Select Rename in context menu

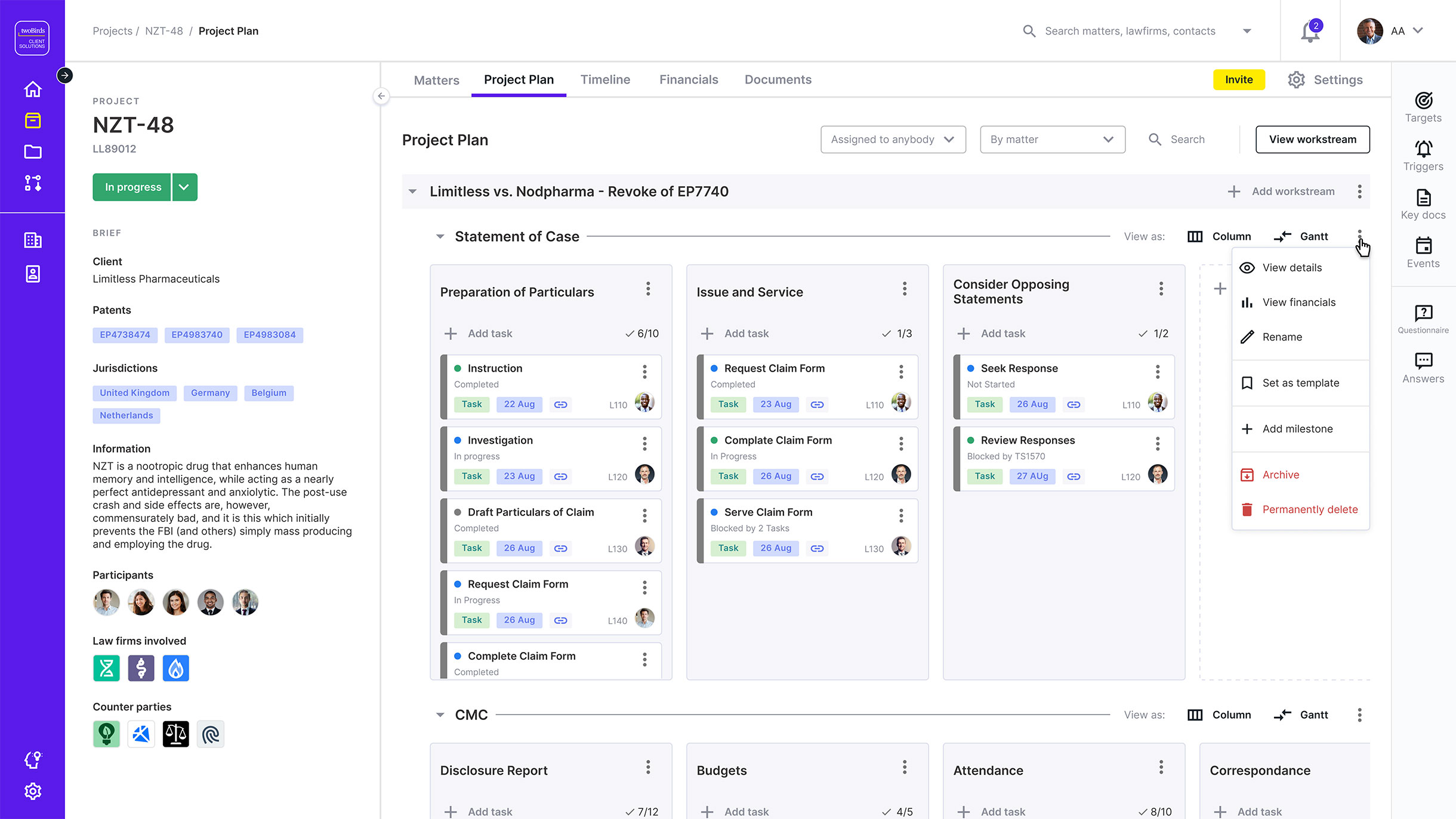click(x=1301, y=337)
